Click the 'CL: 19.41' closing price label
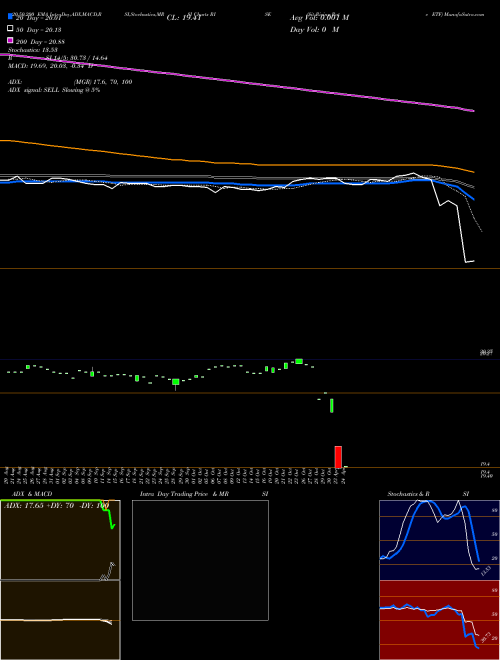 (184, 18)
